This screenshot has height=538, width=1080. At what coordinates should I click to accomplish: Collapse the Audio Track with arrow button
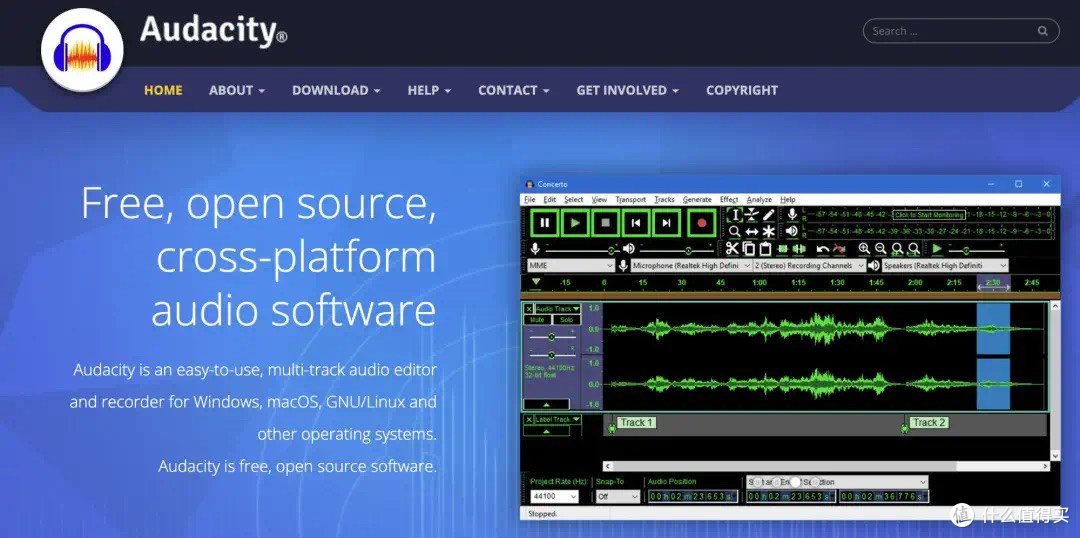(x=546, y=404)
